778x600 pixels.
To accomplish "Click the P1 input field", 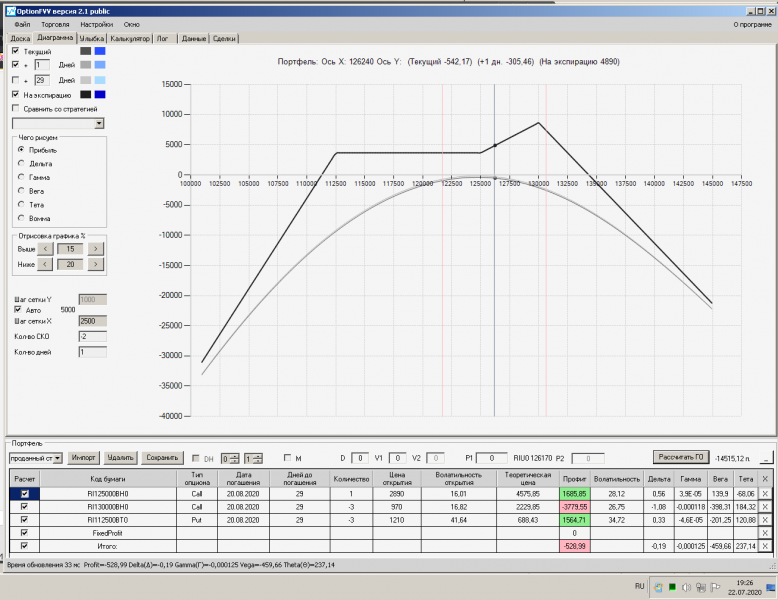I will [x=492, y=458].
